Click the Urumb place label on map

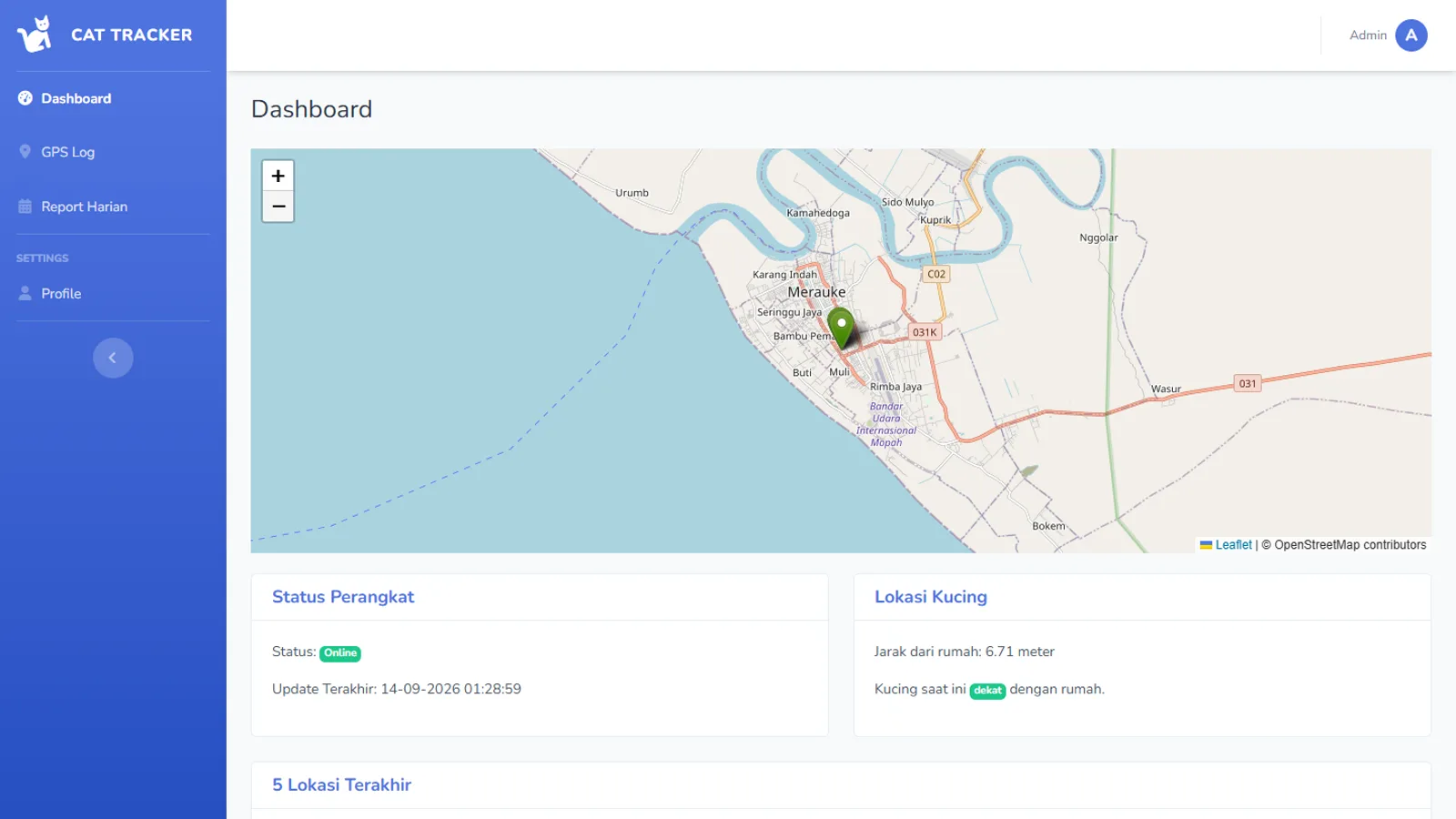[x=632, y=193]
